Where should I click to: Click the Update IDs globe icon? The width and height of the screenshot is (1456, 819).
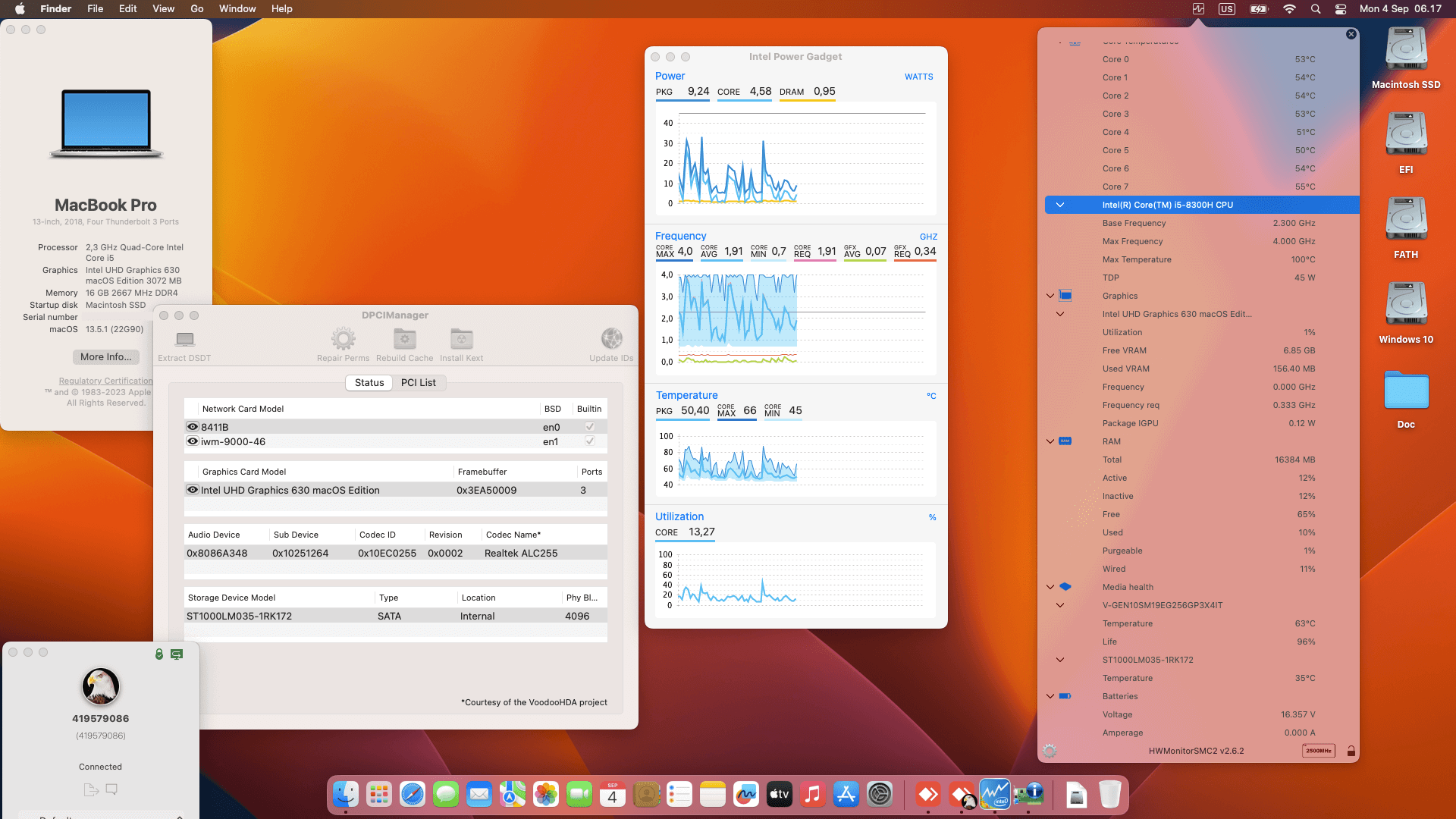pyautogui.click(x=611, y=339)
